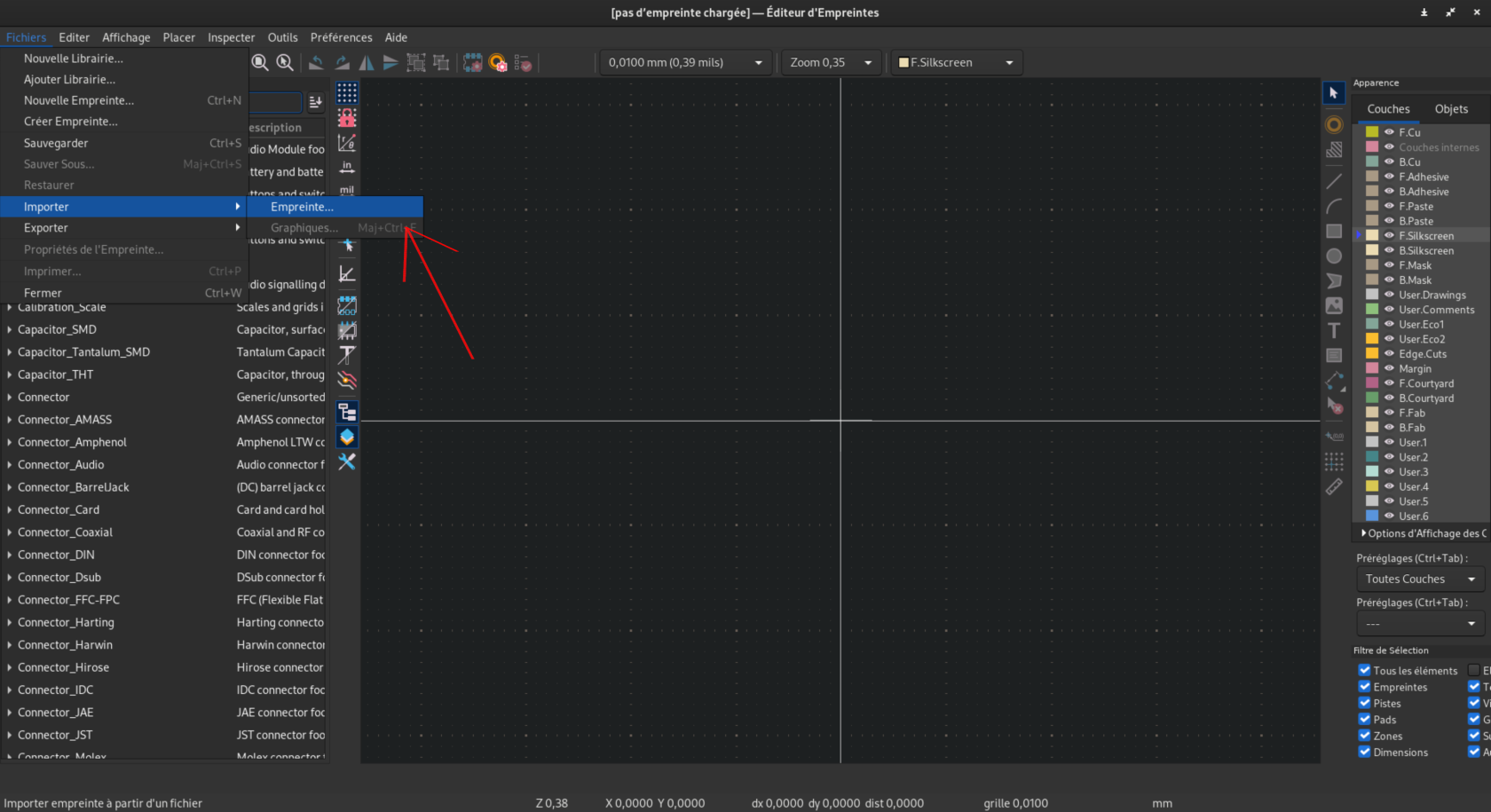Viewport: 1491px width, 812px height.
Task: Select the draw line tool
Action: pos(1334,181)
